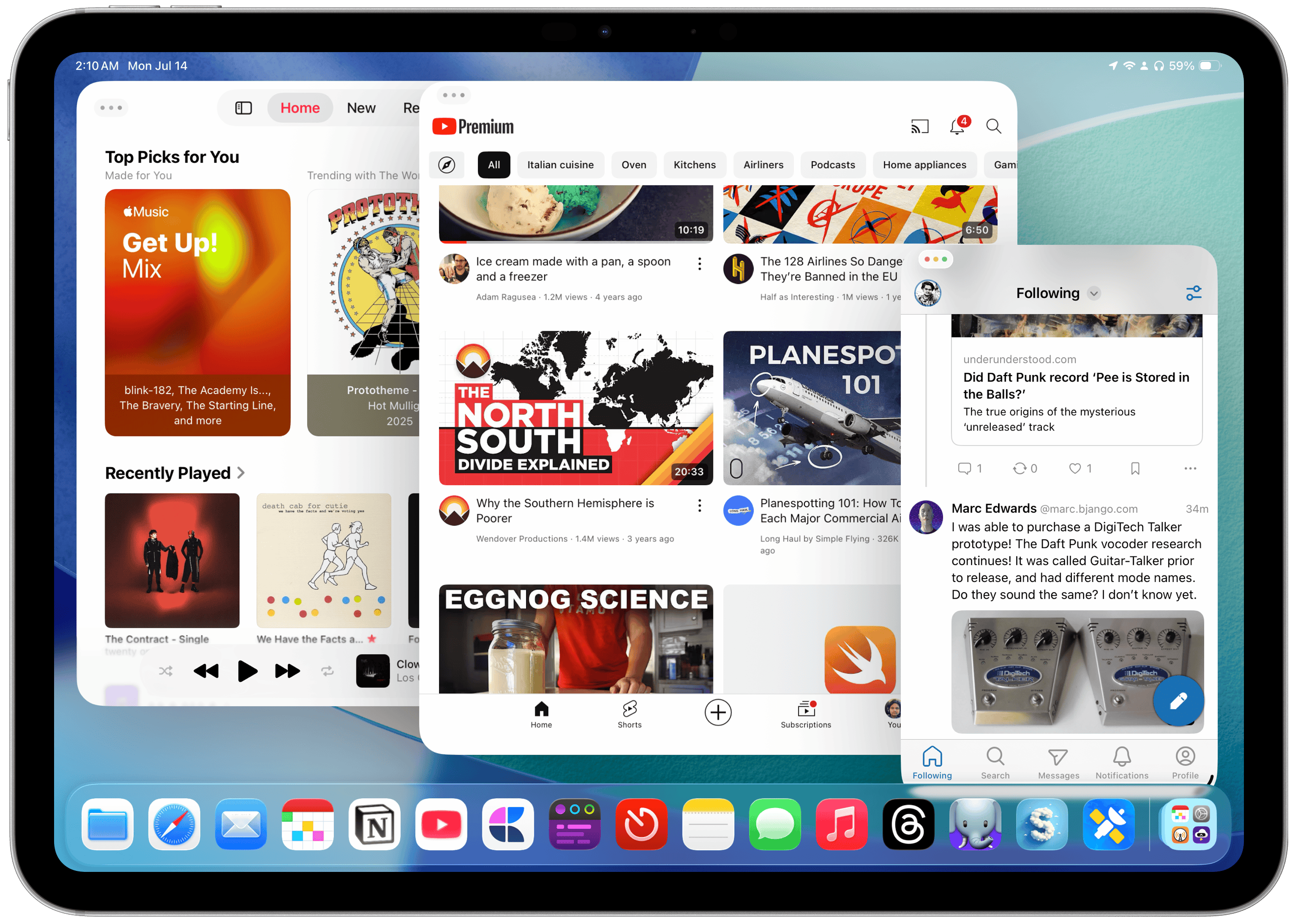Open The Contract - Single album art

pos(172,560)
